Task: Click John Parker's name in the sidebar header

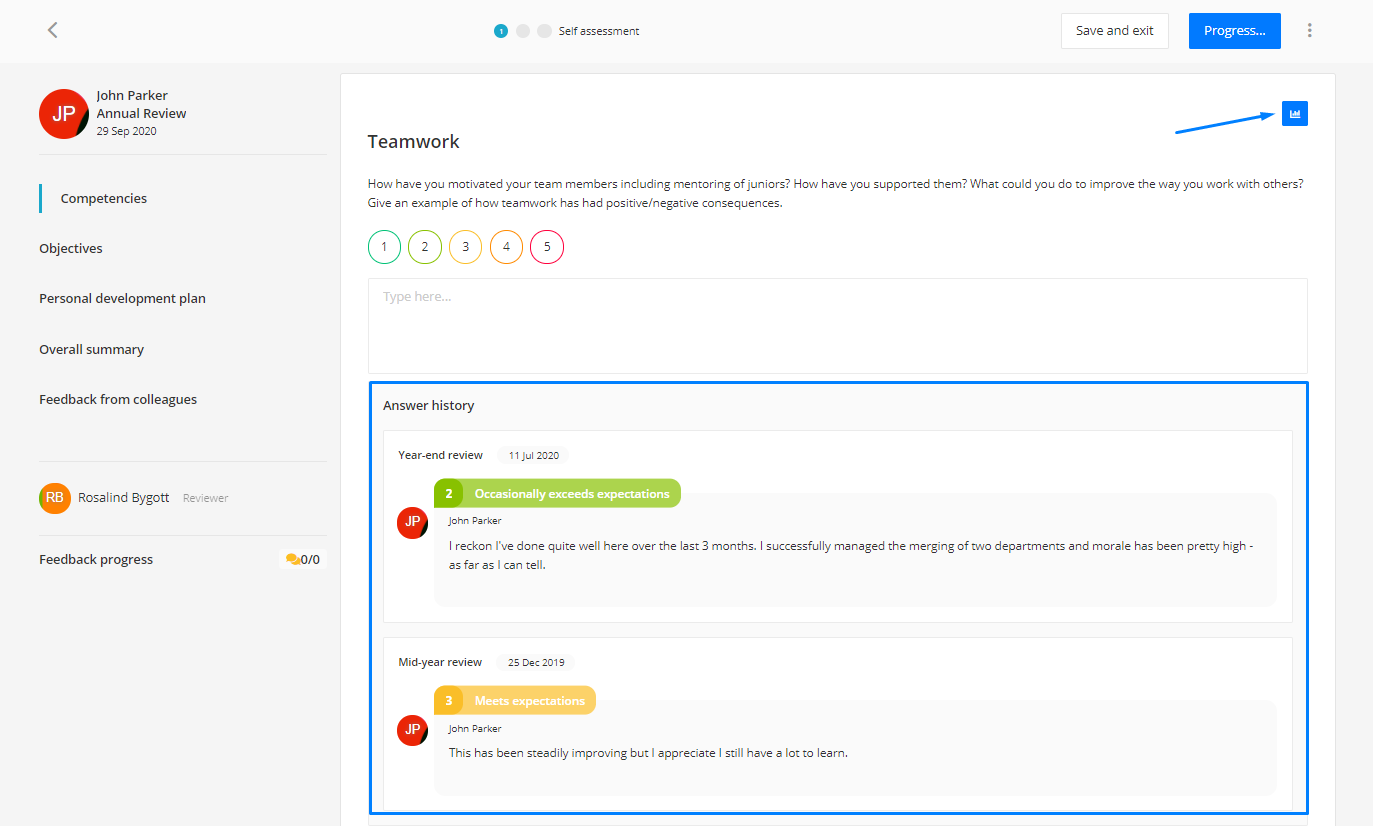Action: click(x=132, y=95)
